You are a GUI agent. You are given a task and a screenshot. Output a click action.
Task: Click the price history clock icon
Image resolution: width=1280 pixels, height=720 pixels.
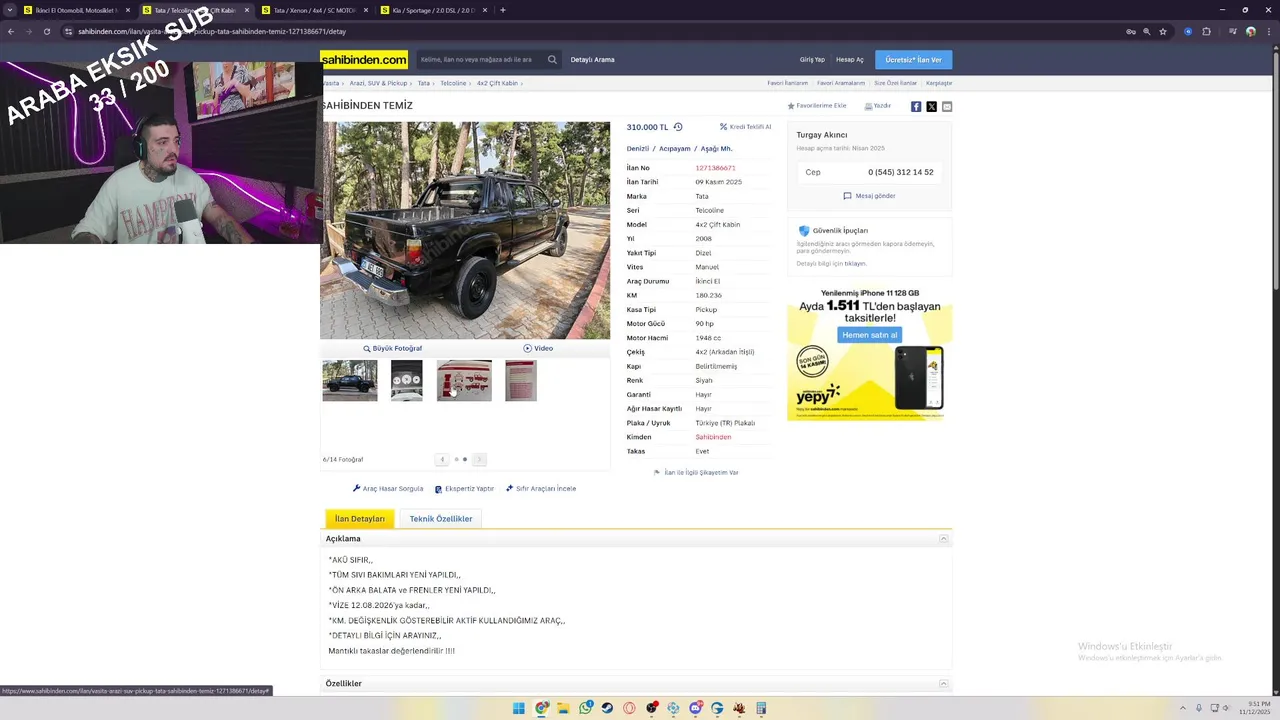pos(678,127)
